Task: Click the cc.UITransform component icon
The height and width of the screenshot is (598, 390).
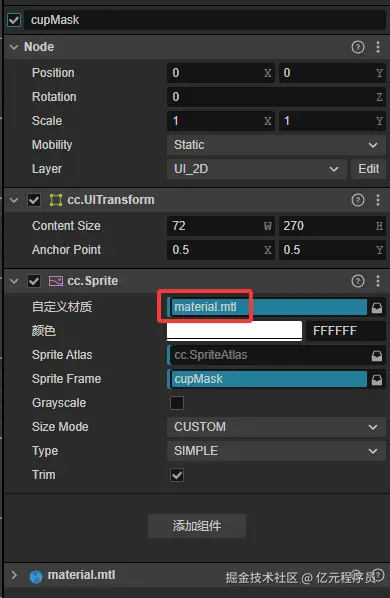Action: pyautogui.click(x=56, y=200)
